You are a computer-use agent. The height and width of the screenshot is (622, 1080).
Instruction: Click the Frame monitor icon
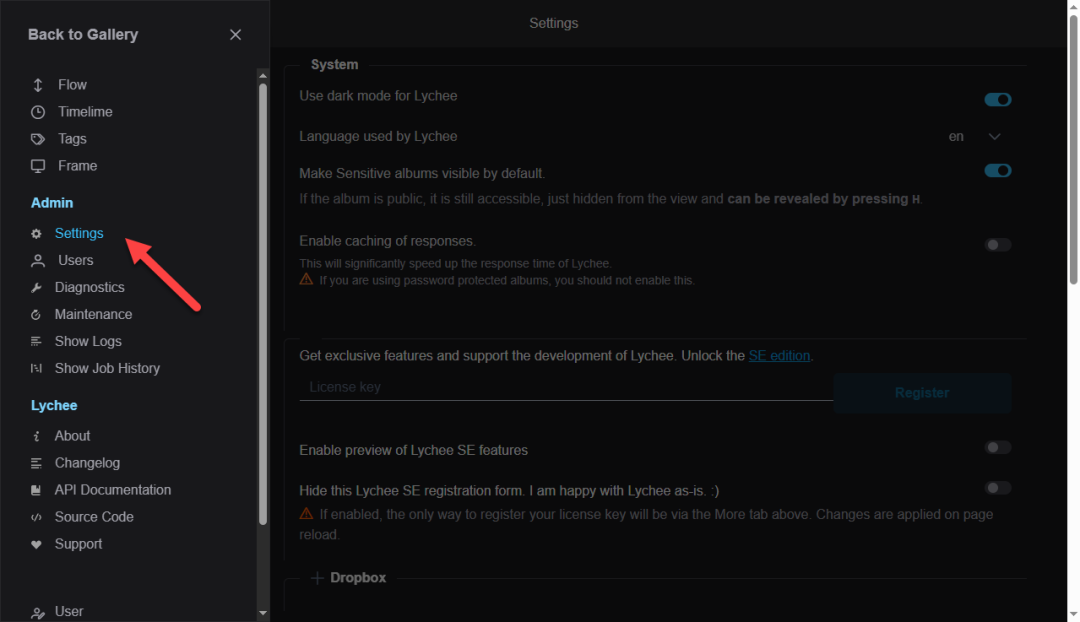(38, 166)
